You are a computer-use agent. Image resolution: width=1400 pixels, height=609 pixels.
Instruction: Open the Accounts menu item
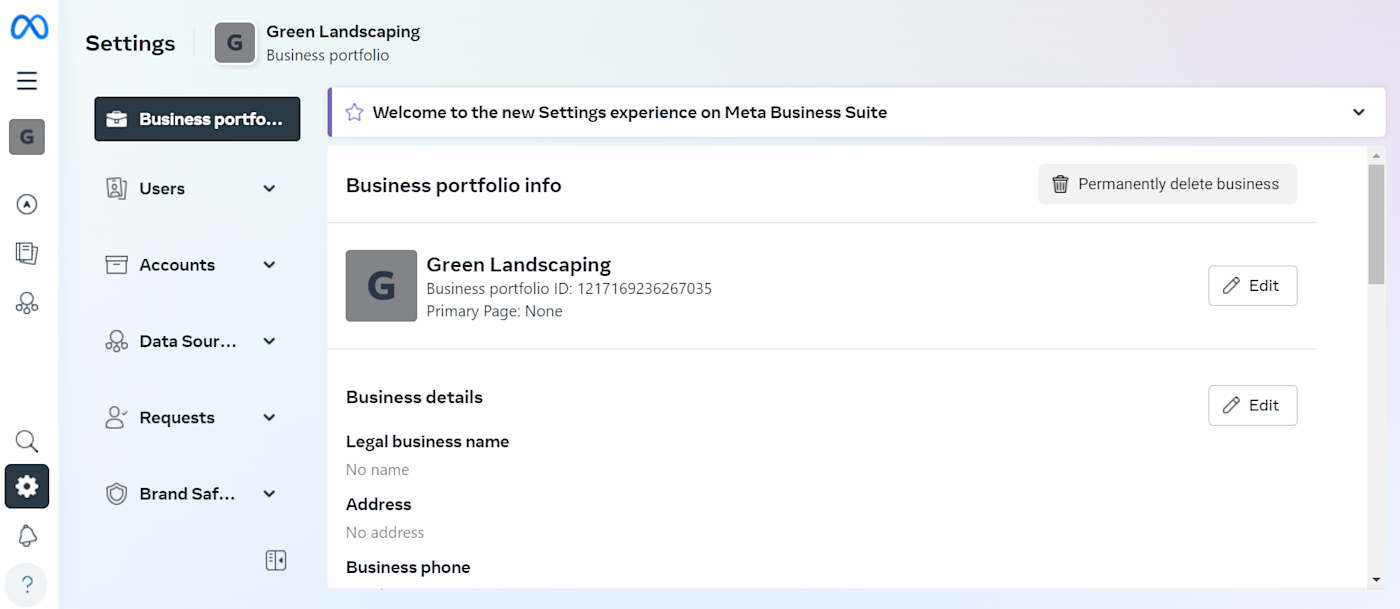(197, 265)
